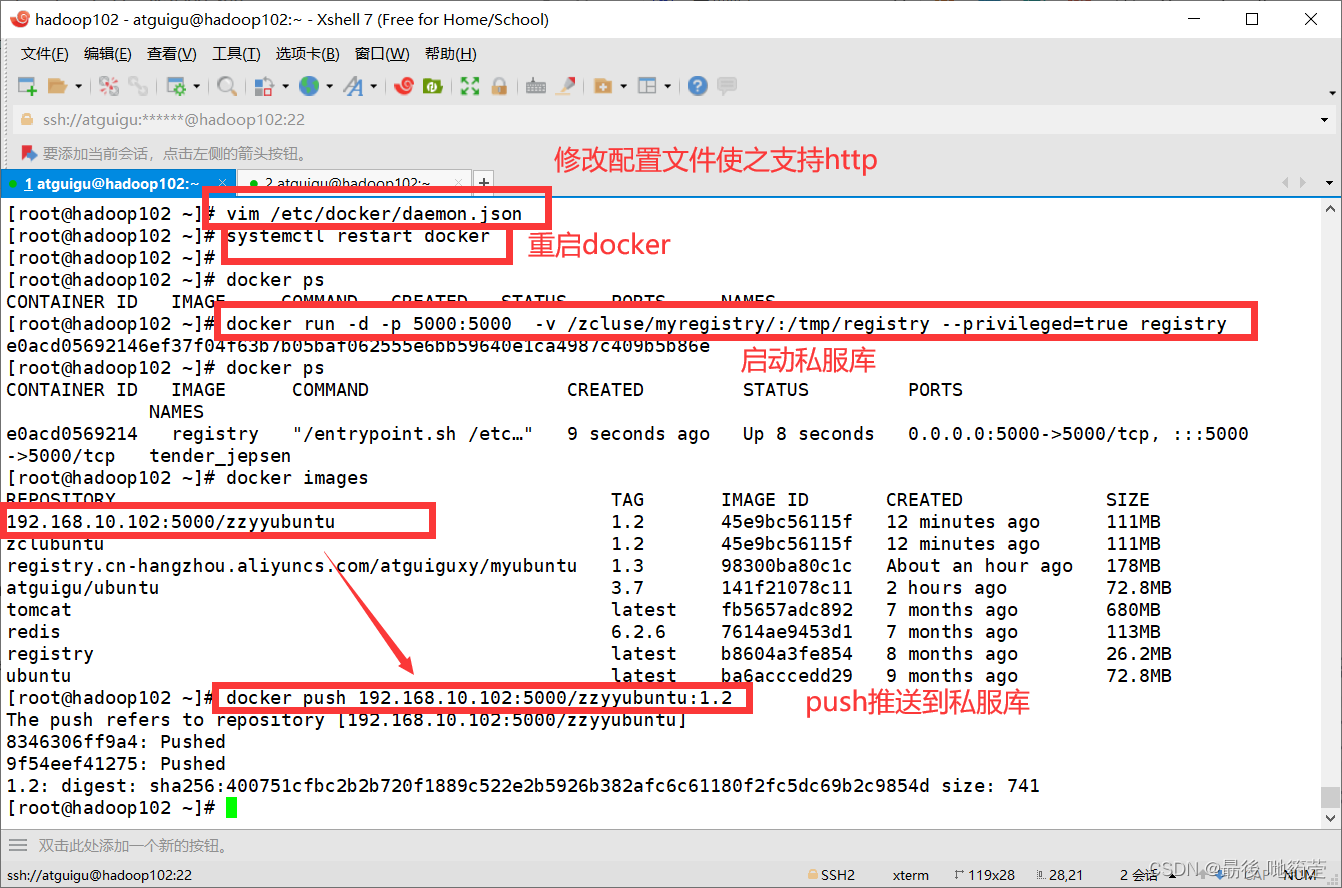The width and height of the screenshot is (1342, 888).
Task: Toggle full screen with green arrows icon
Action: point(470,86)
